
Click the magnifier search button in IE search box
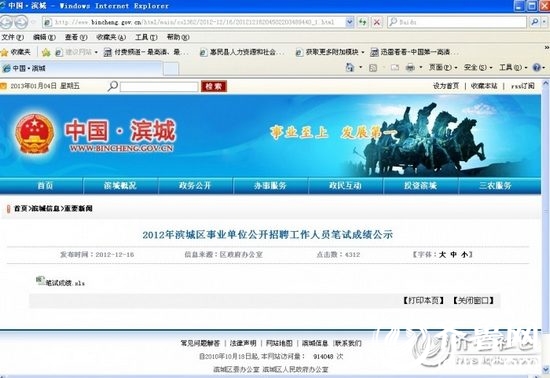pos(534,22)
